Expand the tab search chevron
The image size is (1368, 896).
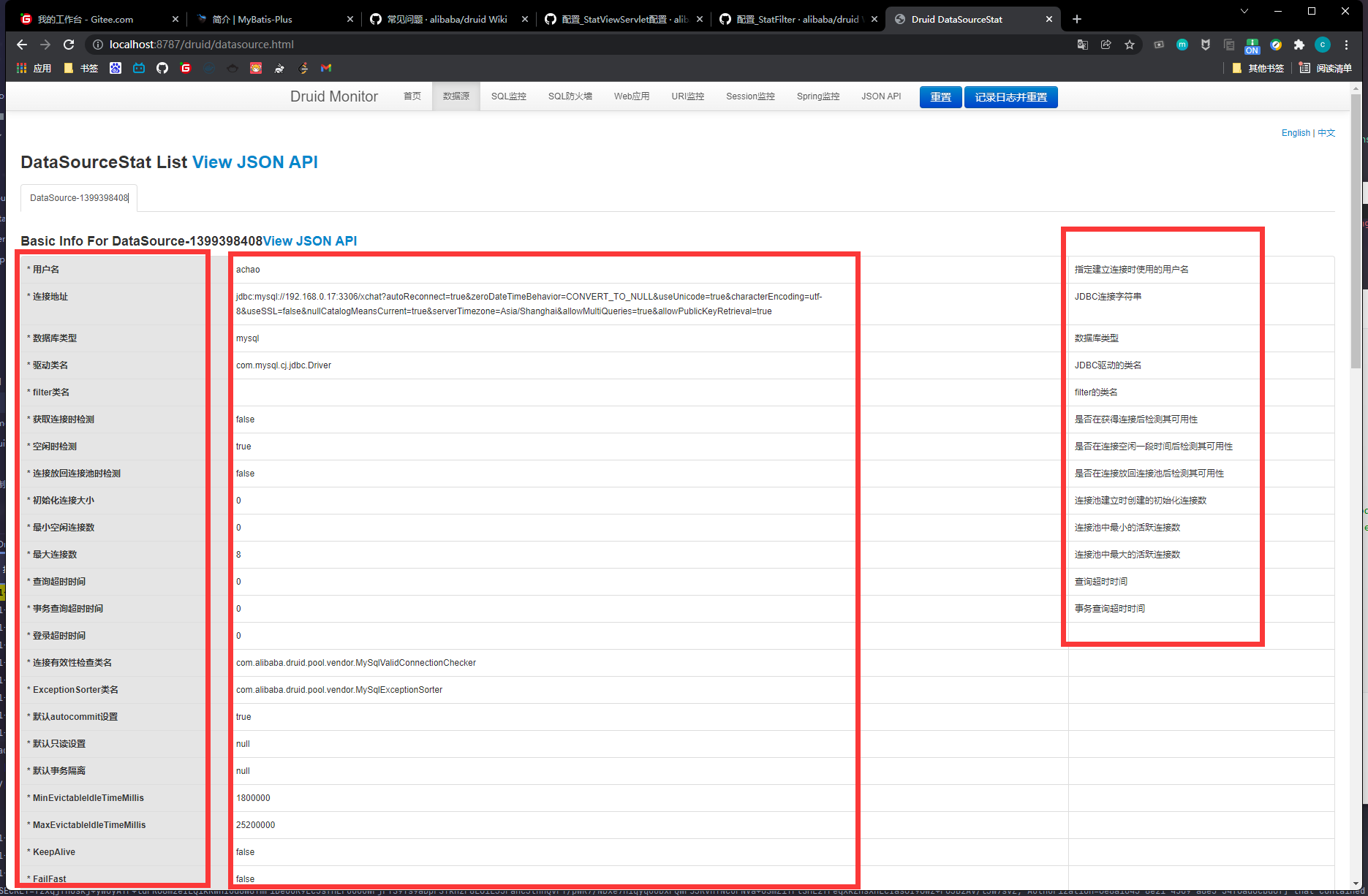tap(1244, 11)
